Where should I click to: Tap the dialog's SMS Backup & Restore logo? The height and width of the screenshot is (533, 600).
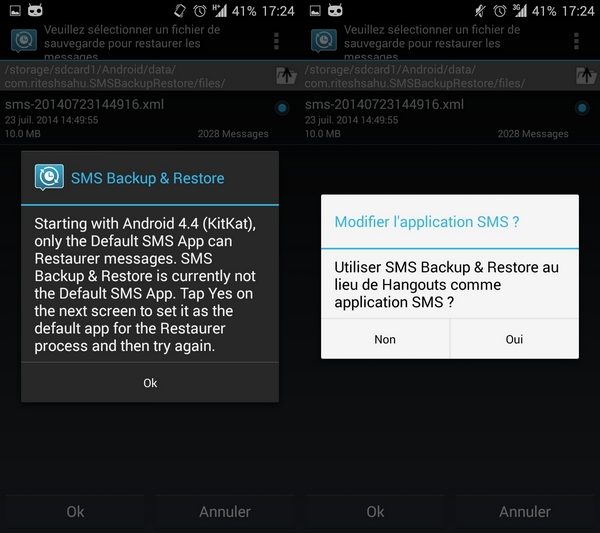click(x=49, y=177)
